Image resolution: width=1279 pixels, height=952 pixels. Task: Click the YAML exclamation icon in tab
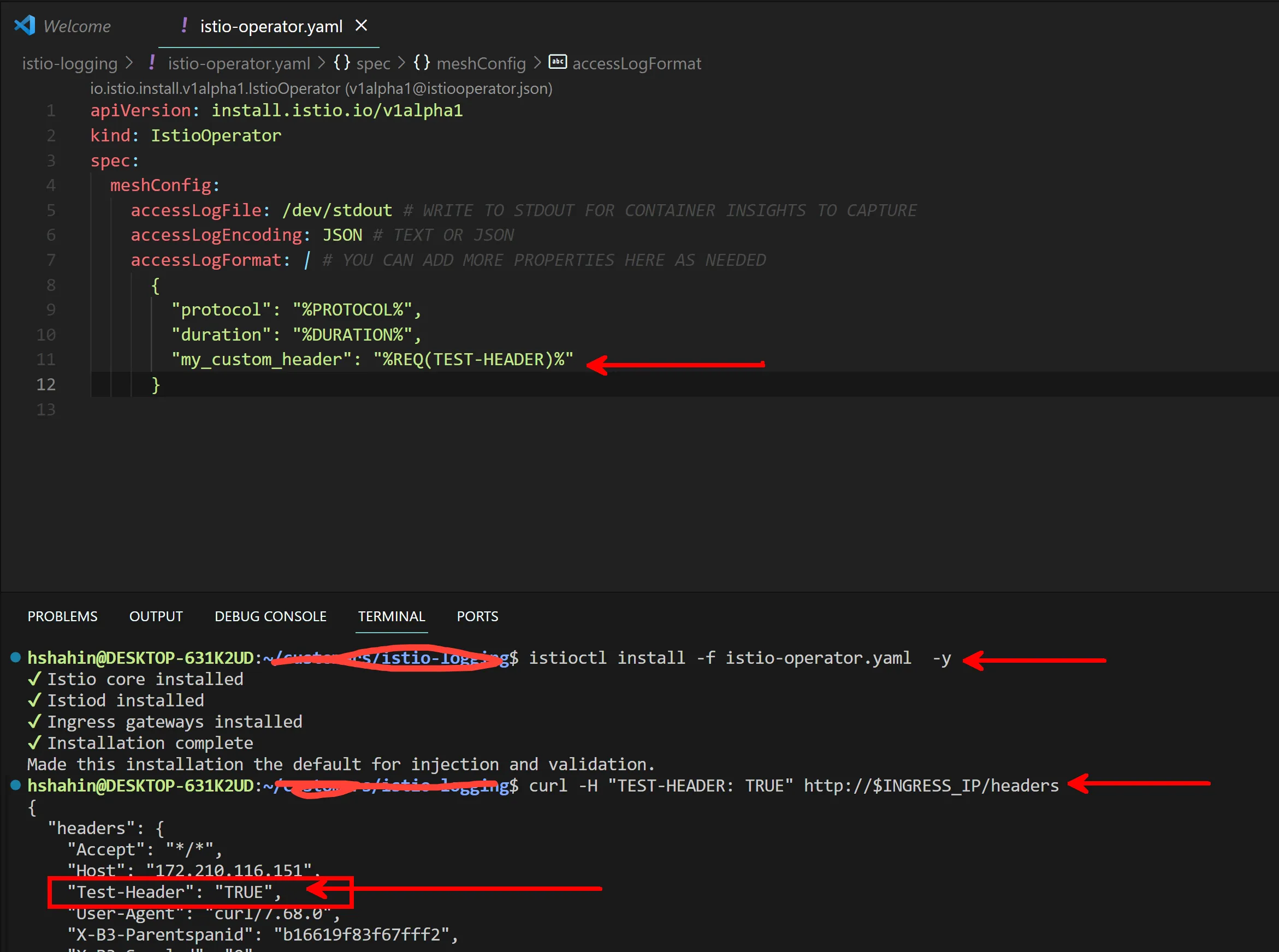(x=184, y=25)
